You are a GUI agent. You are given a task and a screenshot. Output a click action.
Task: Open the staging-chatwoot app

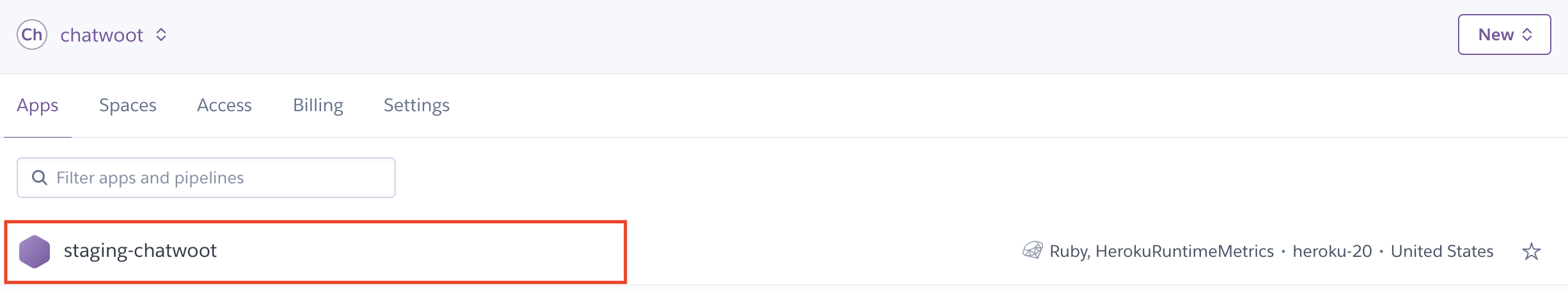140,250
